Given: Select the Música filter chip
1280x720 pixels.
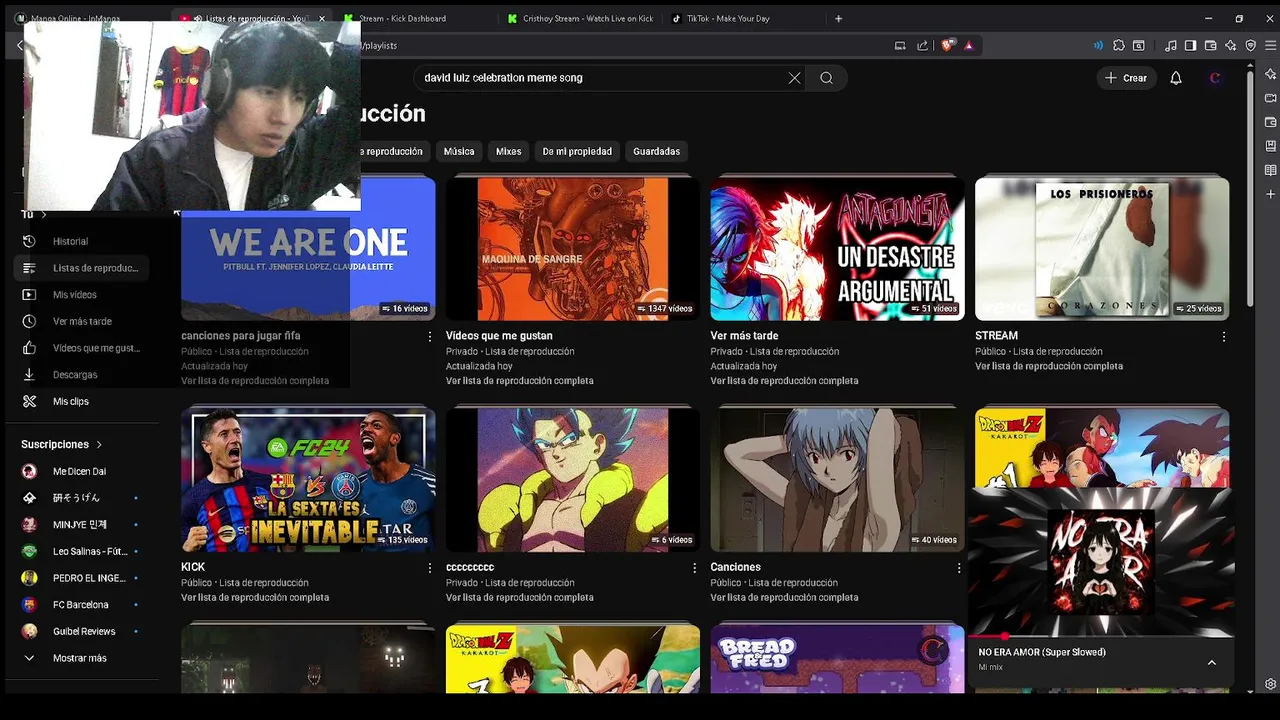Looking at the screenshot, I should tap(459, 151).
